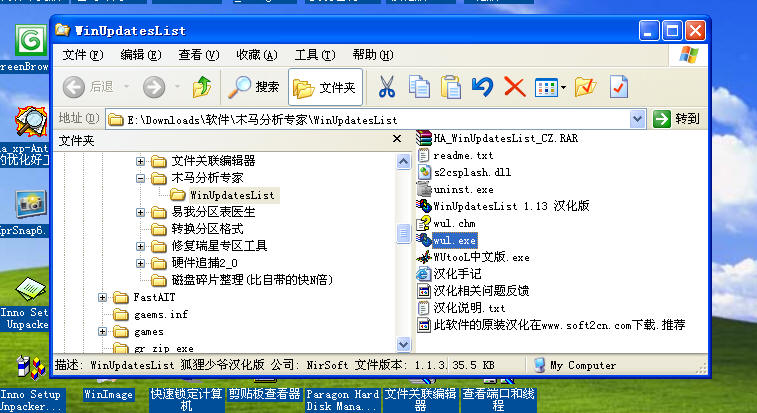Open the WinImage desktop shortcut label

108,395
